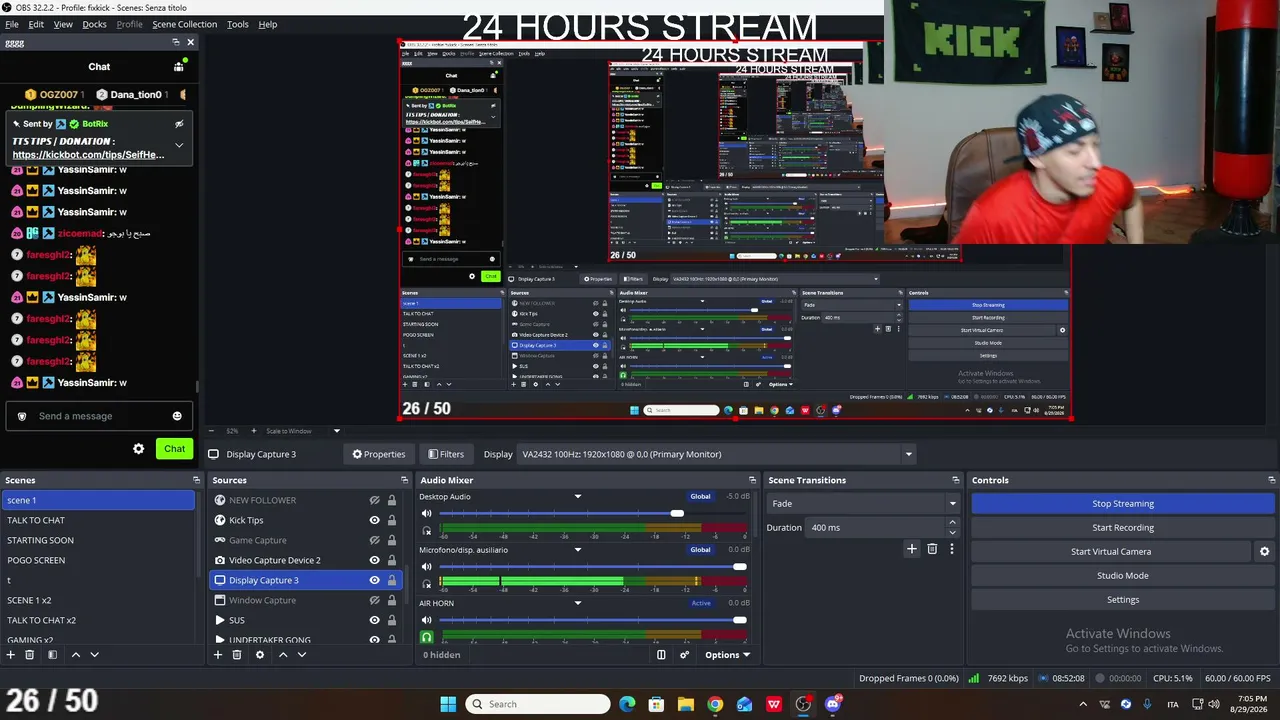
Task: Open transition properties three-dot menu
Action: tap(951, 548)
